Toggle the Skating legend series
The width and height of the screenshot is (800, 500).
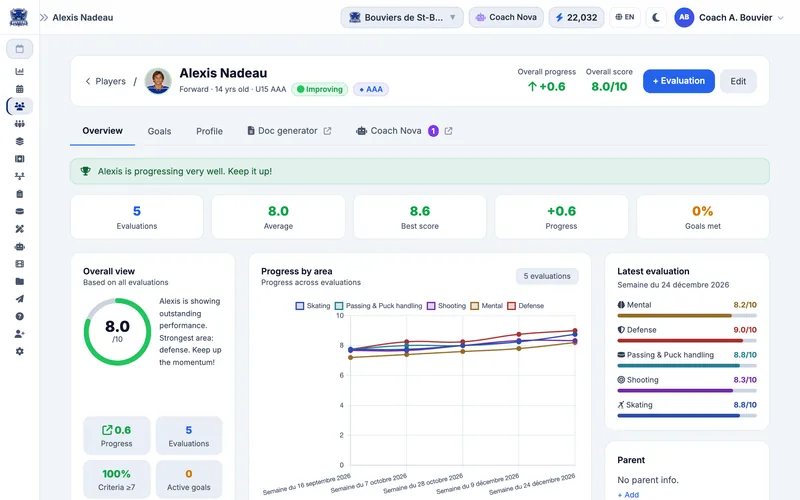[313, 306]
